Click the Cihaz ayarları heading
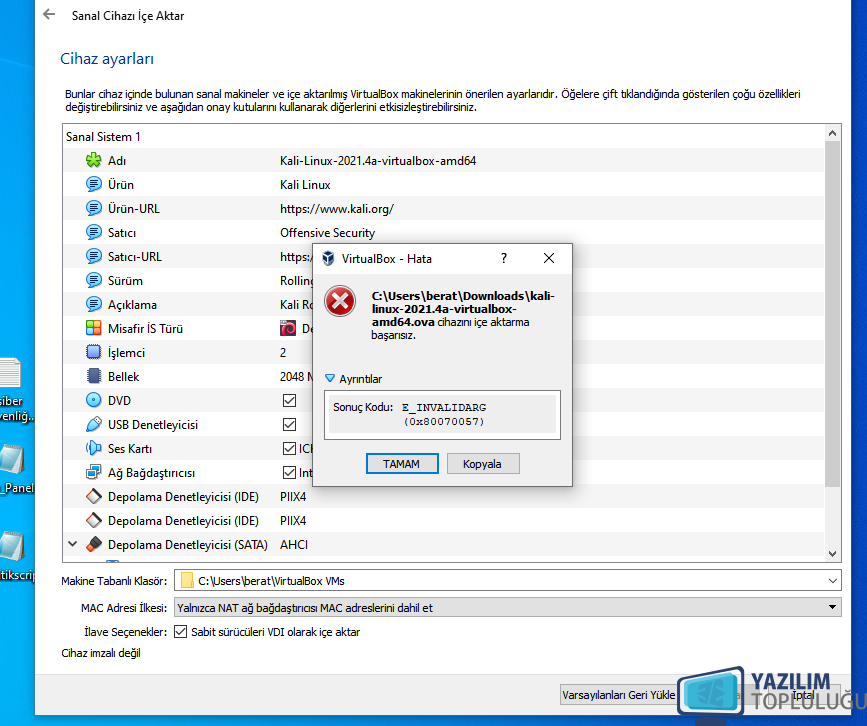 [107, 59]
